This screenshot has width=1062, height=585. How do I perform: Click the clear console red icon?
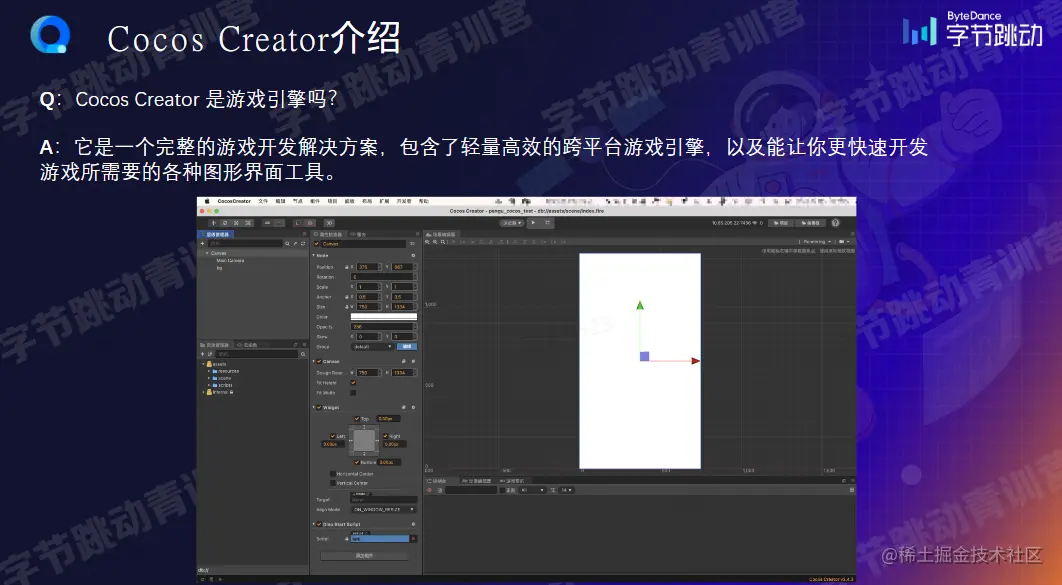[x=429, y=490]
